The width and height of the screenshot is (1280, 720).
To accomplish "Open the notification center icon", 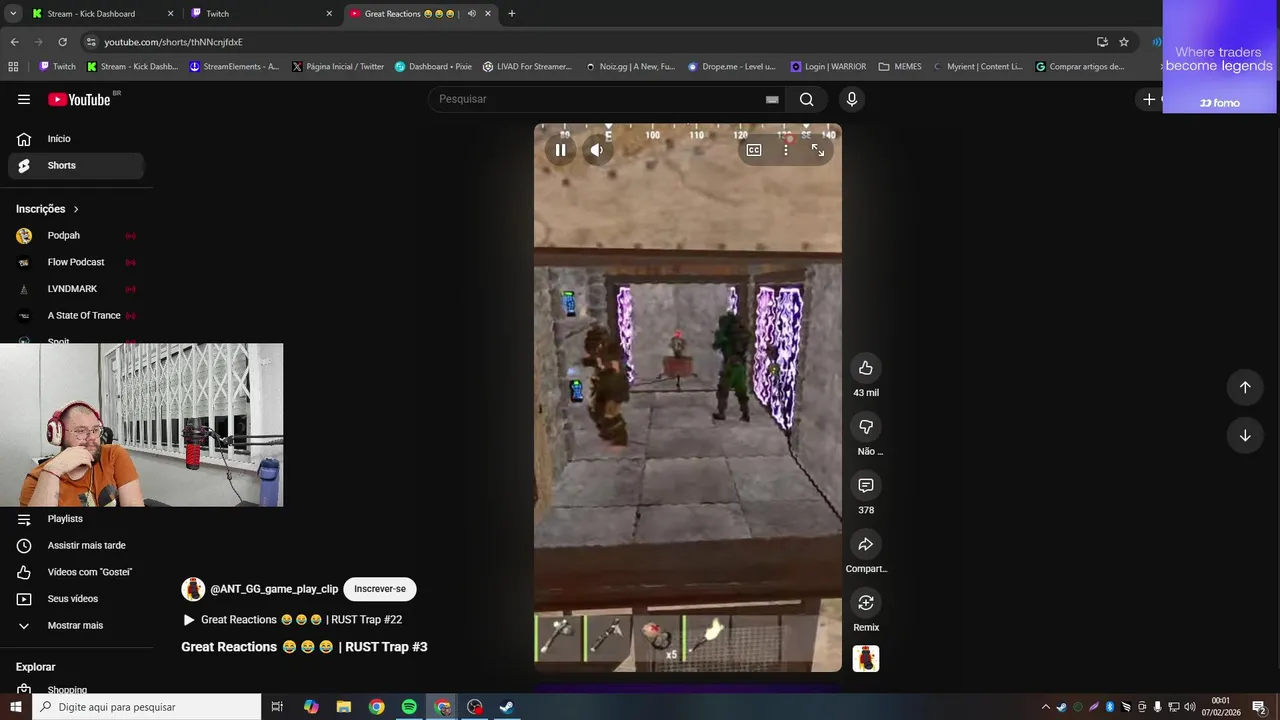I will point(1259,707).
